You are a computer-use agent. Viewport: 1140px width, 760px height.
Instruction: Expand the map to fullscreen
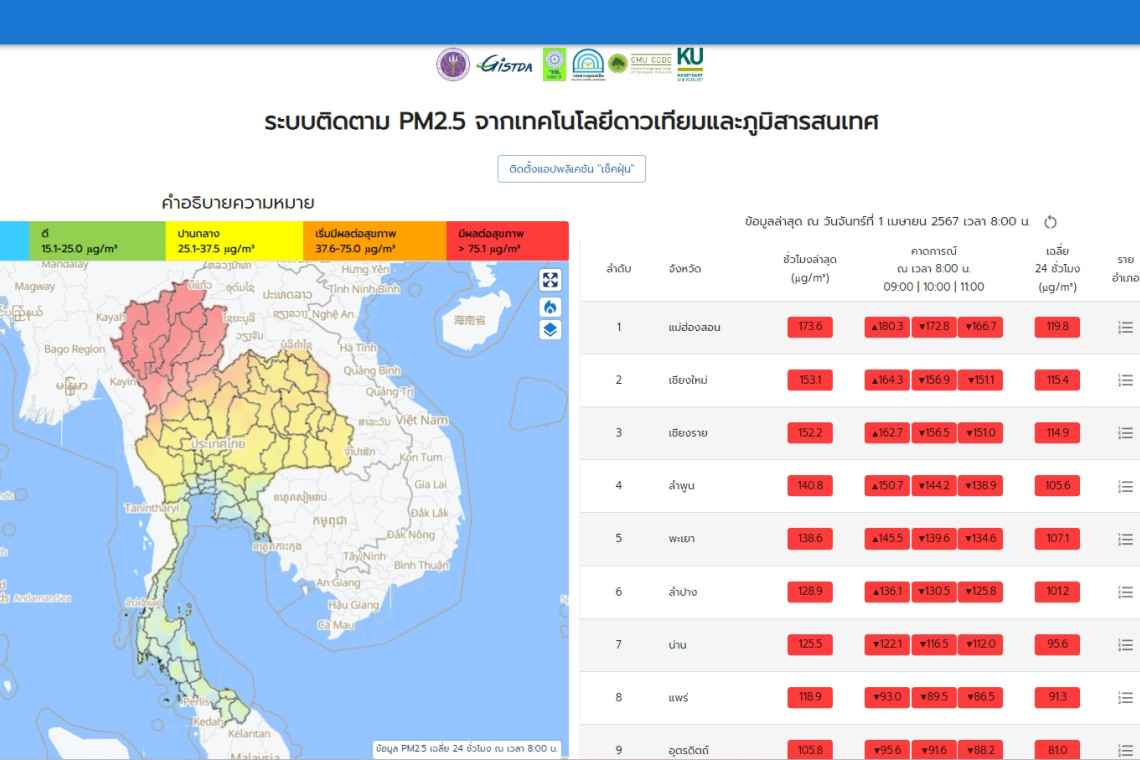tap(550, 280)
